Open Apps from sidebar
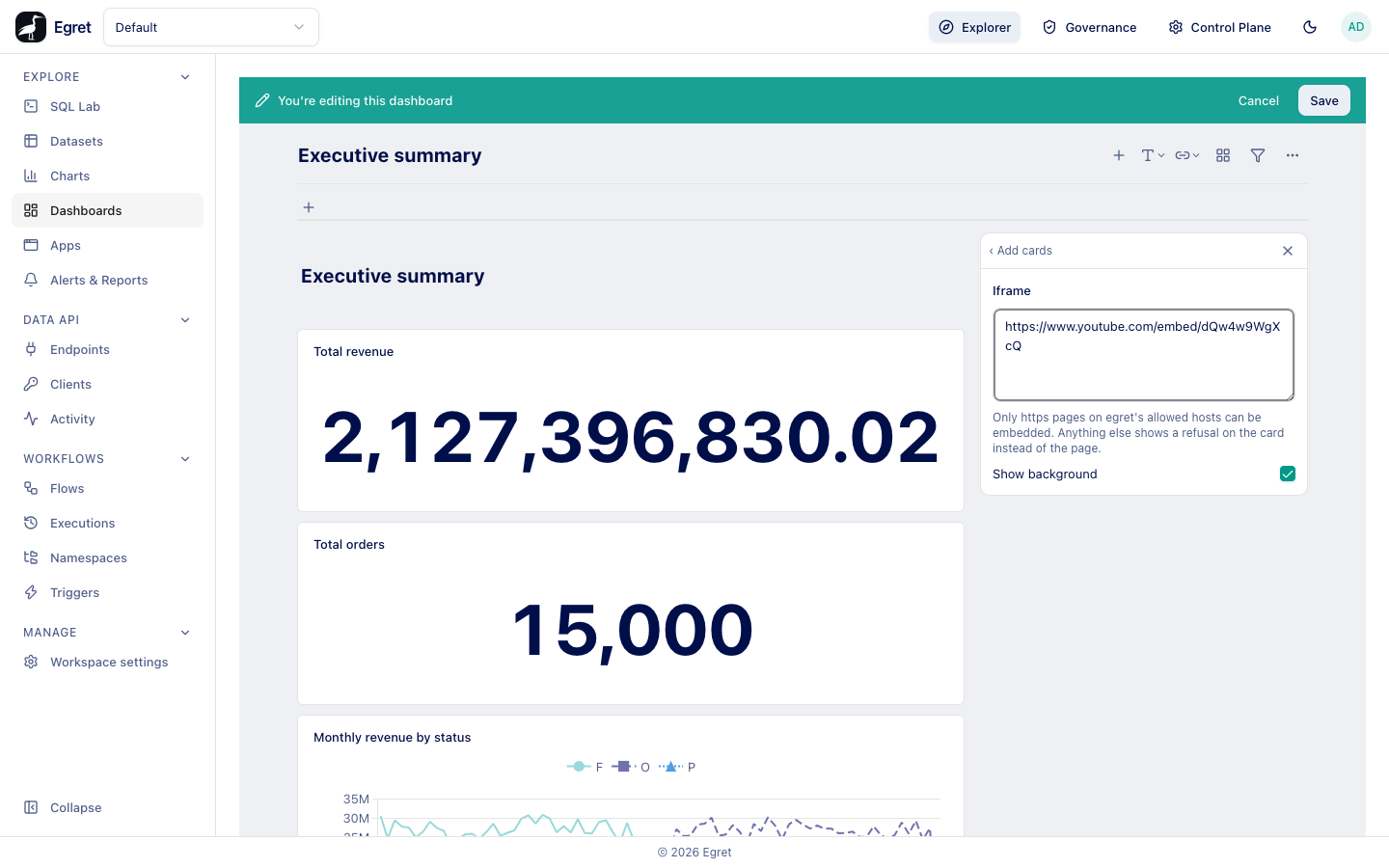 point(107,245)
